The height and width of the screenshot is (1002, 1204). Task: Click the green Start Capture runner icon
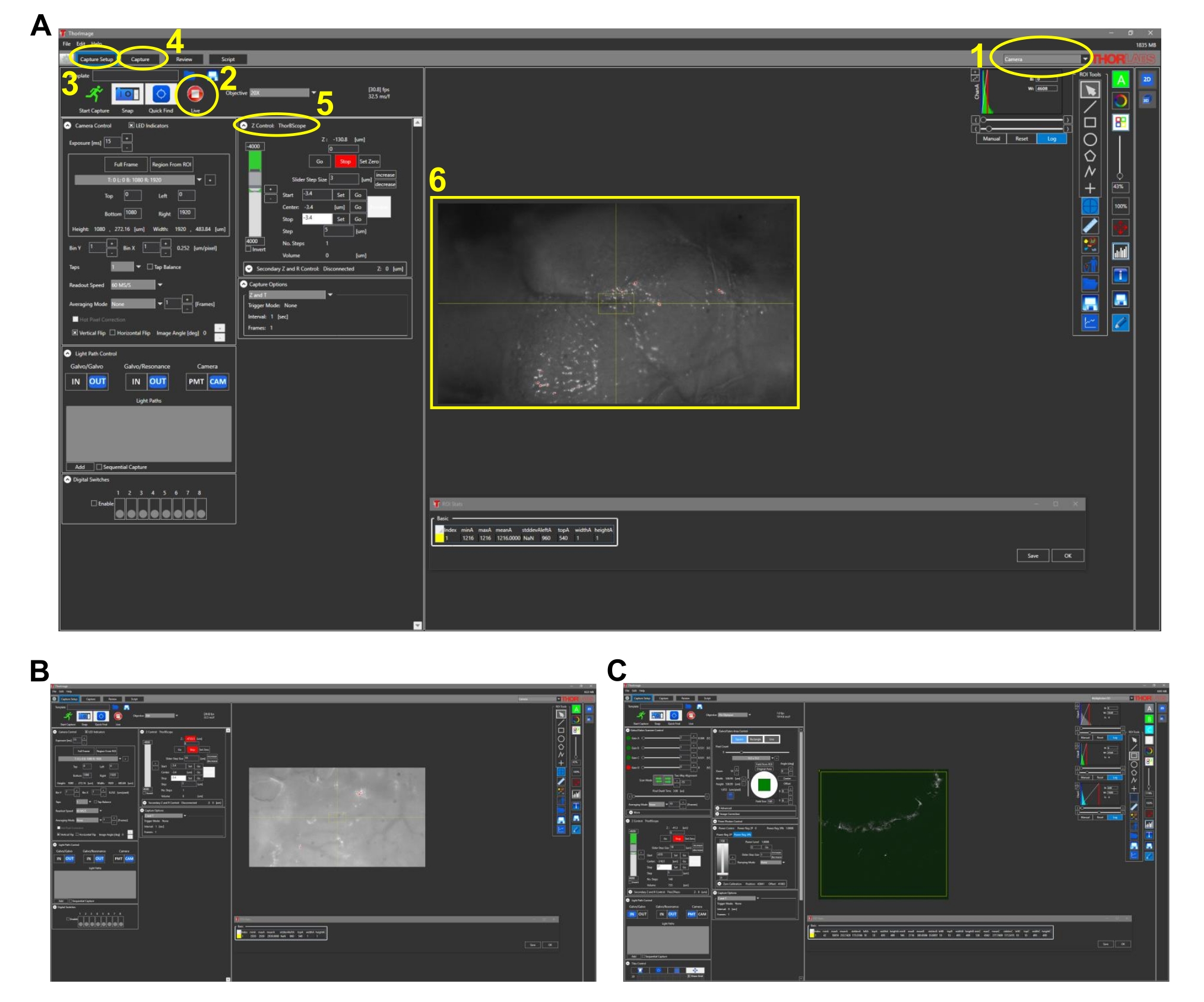point(94,94)
